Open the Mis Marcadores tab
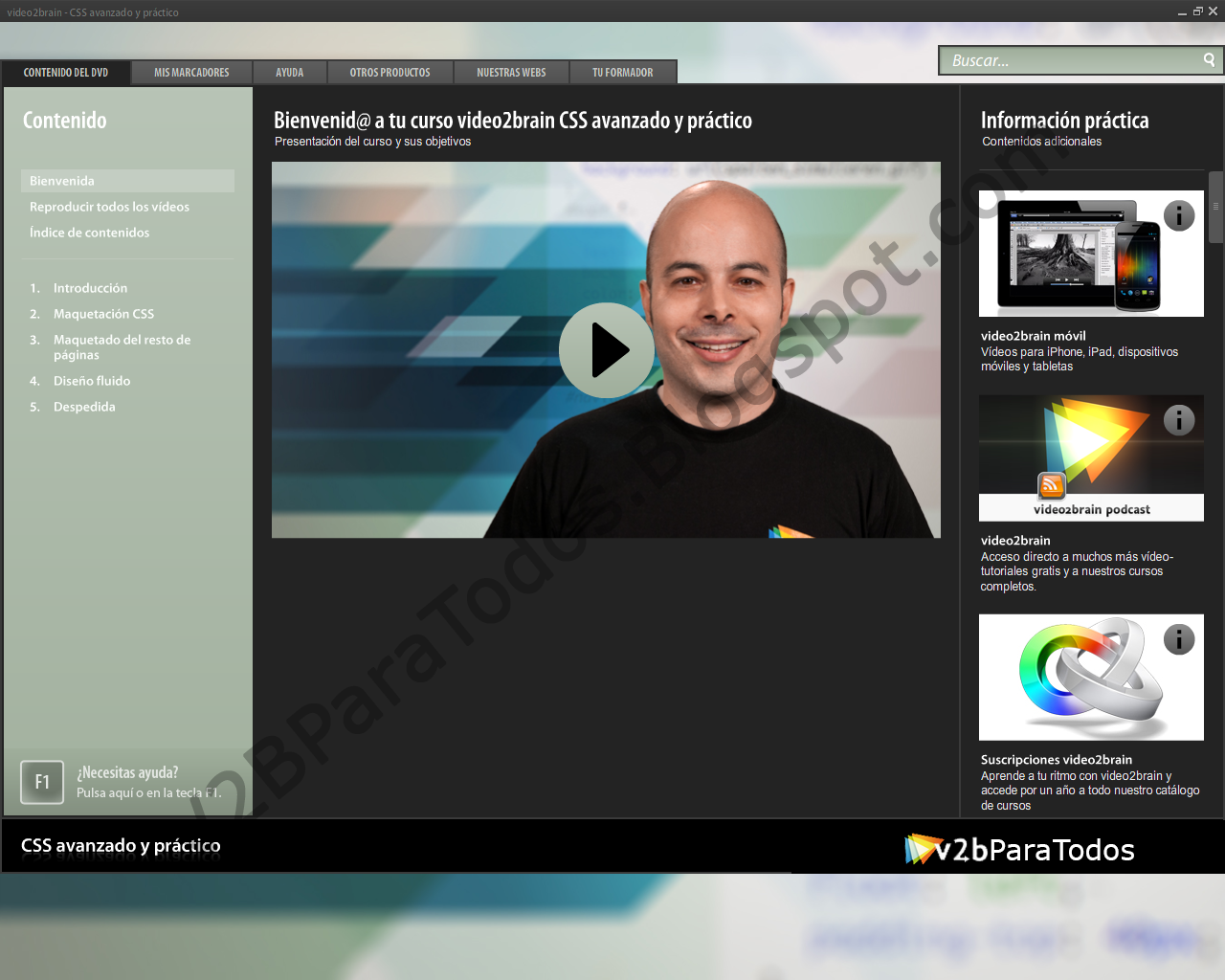The image size is (1225, 980). click(191, 73)
